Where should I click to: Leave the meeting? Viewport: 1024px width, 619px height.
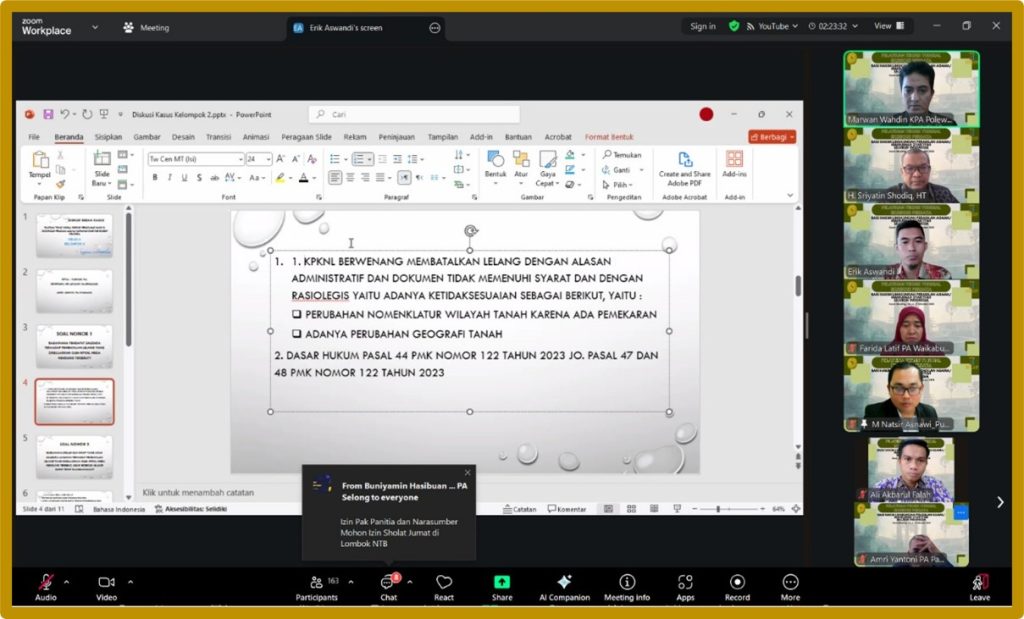pos(980,585)
